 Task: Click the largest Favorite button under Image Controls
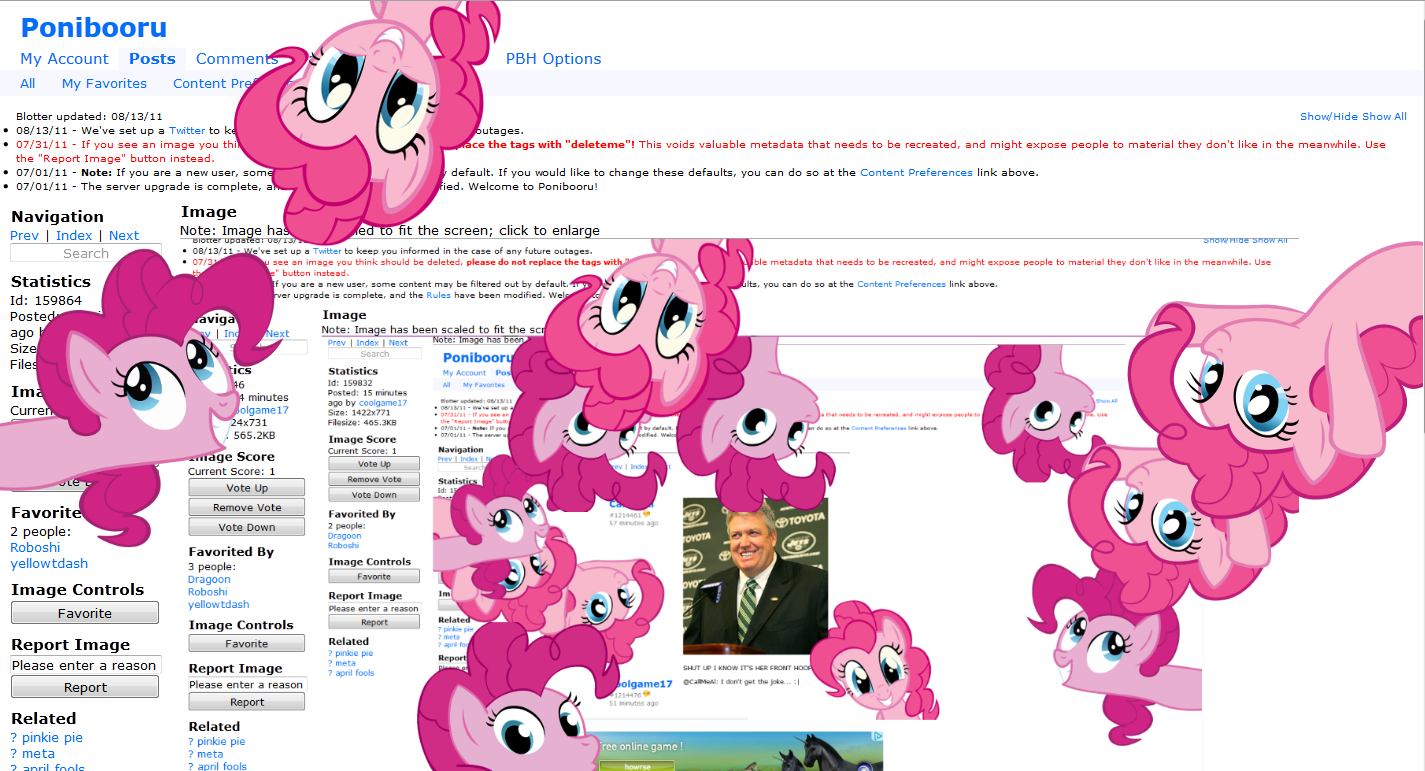pyautogui.click(x=85, y=613)
